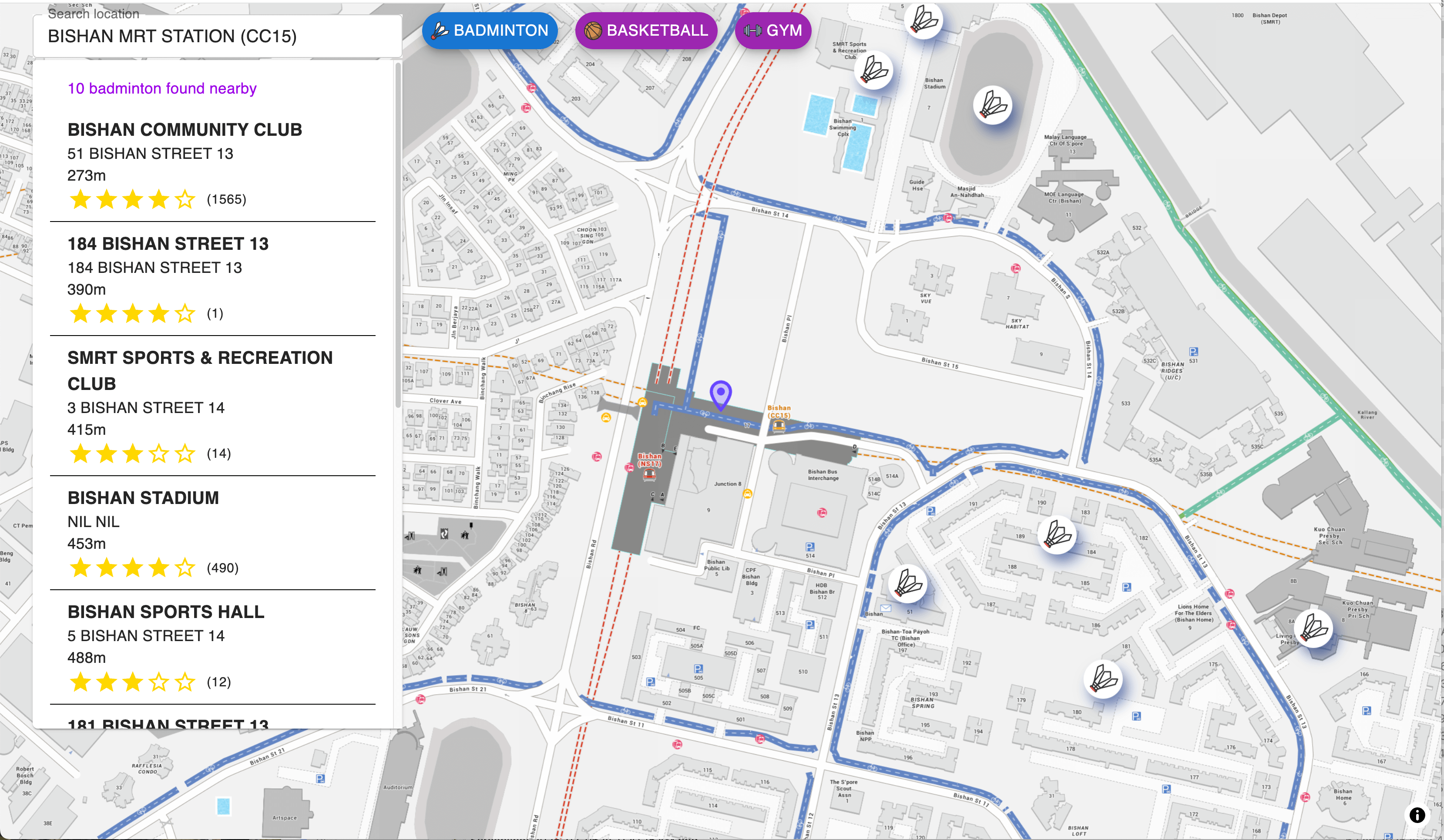This screenshot has height=840, width=1444.
Task: Click the search location input field
Action: 218,36
